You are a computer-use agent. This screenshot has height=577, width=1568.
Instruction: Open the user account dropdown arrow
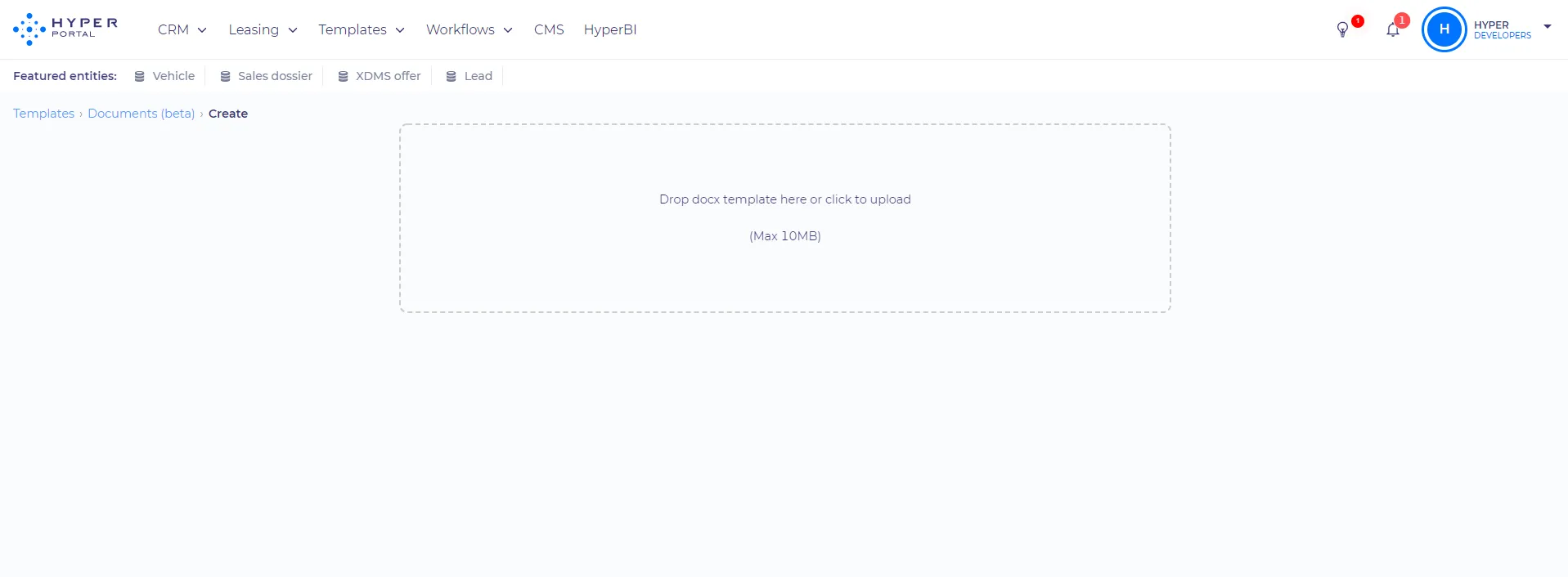tap(1548, 27)
